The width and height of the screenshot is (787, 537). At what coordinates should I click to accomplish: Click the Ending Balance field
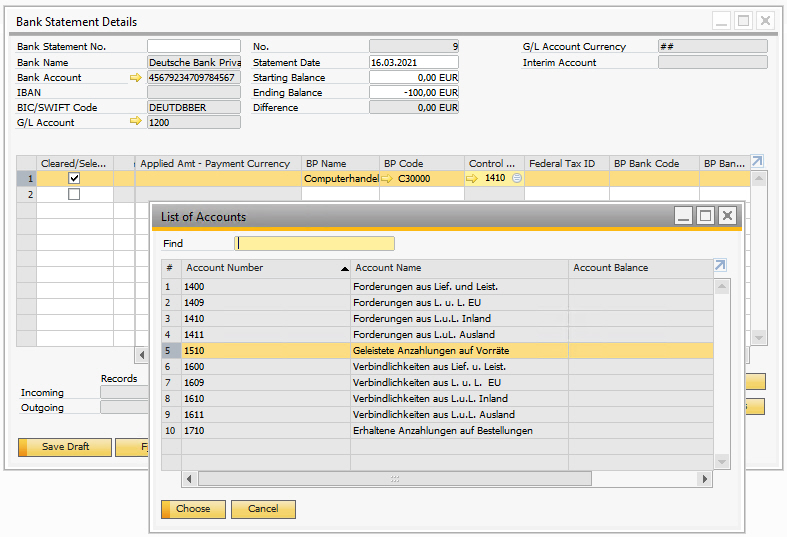pos(414,92)
